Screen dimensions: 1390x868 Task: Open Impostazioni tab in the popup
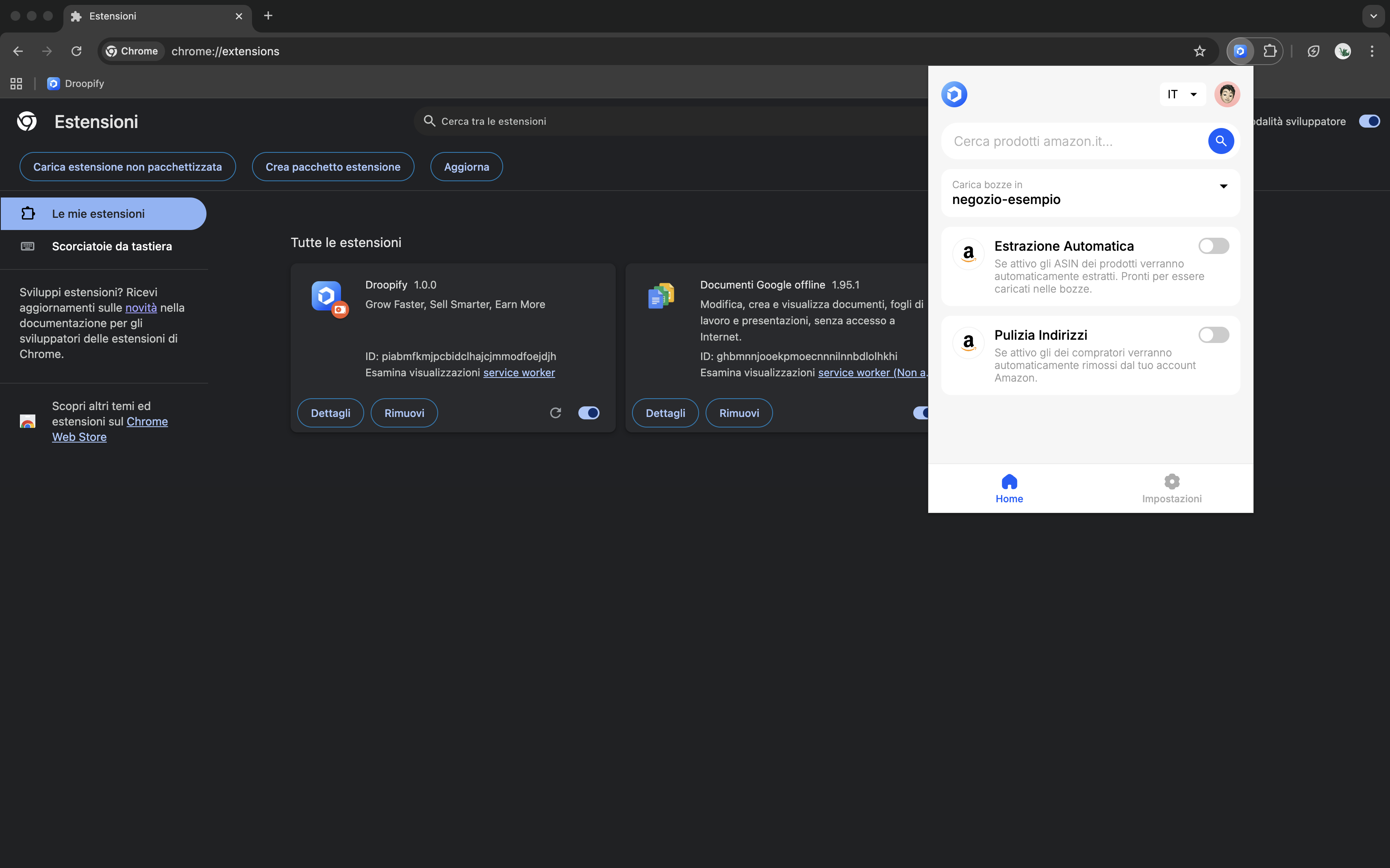(x=1171, y=489)
